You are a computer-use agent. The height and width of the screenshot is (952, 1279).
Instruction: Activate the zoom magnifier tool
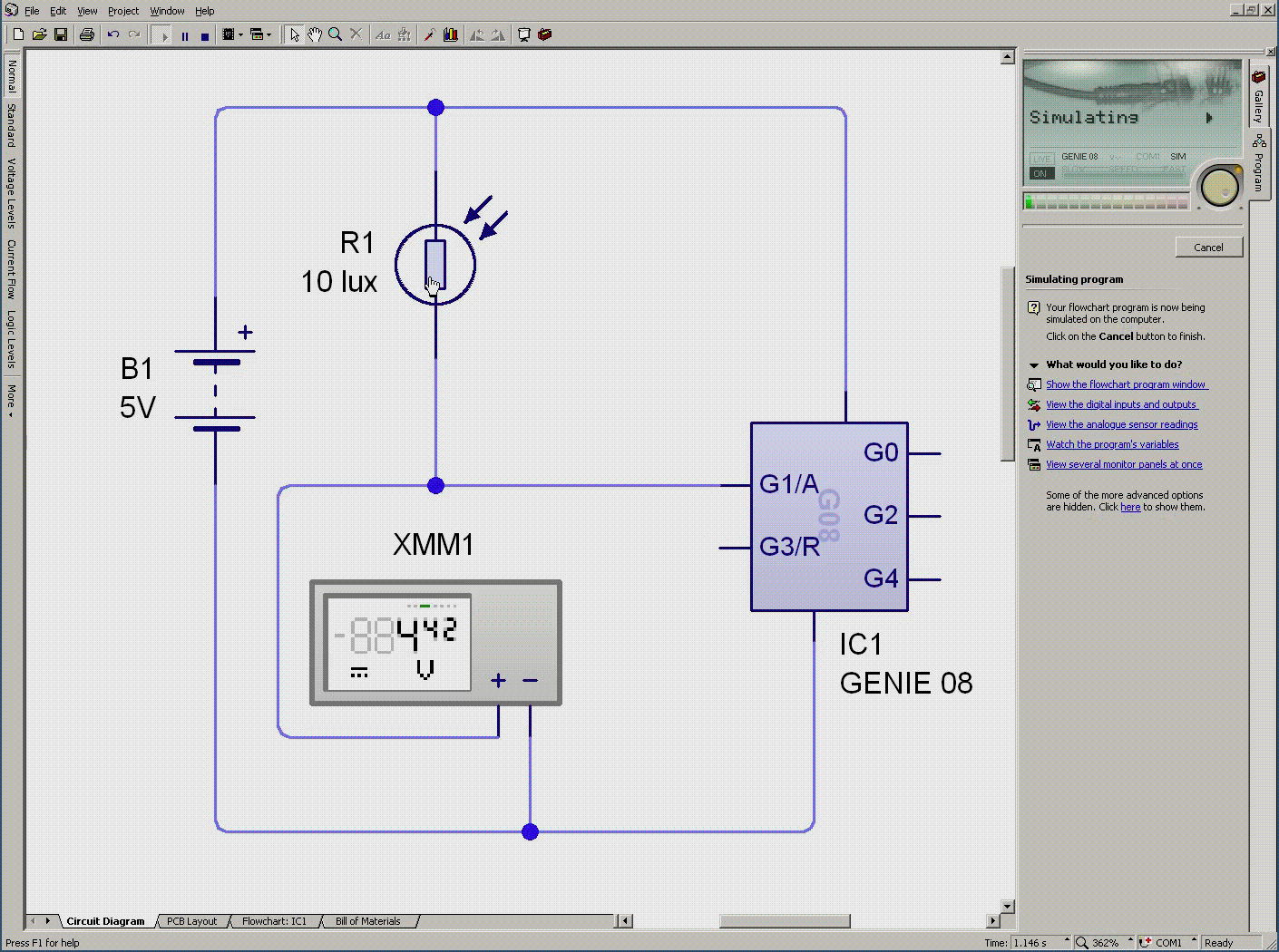click(x=336, y=34)
